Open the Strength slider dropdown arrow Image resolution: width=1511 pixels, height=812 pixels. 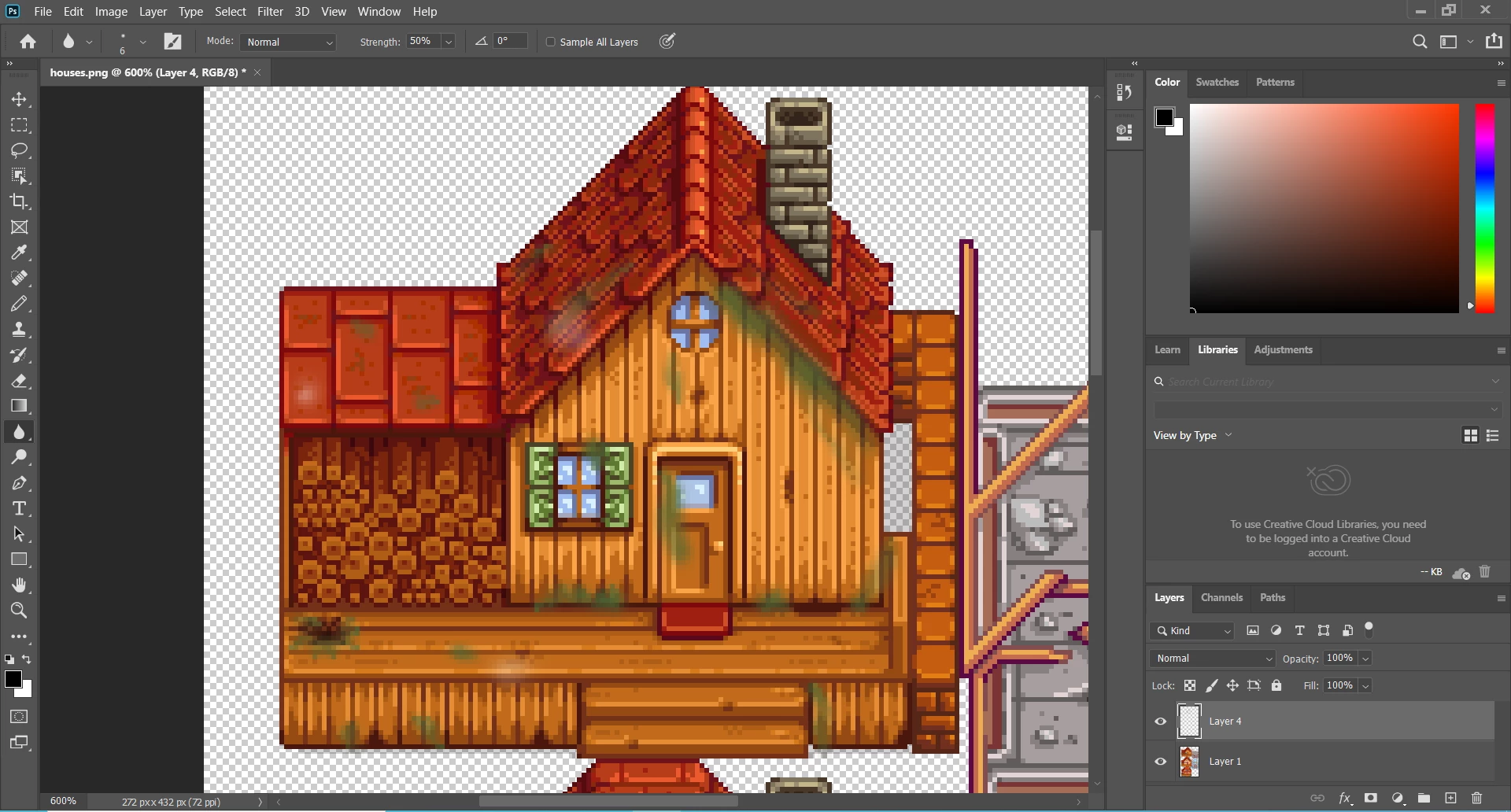[449, 42]
